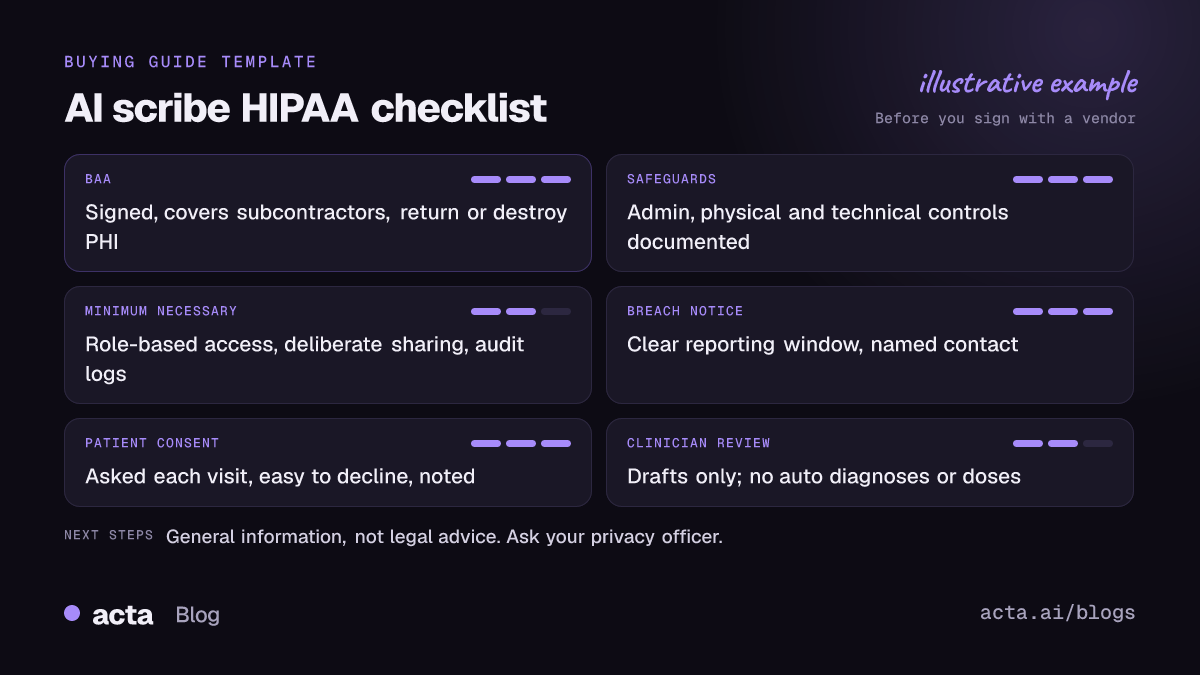Screen dimensions: 1200x675
Task: Click 'Clear reporting window, named contact'
Action: [x=822, y=345]
